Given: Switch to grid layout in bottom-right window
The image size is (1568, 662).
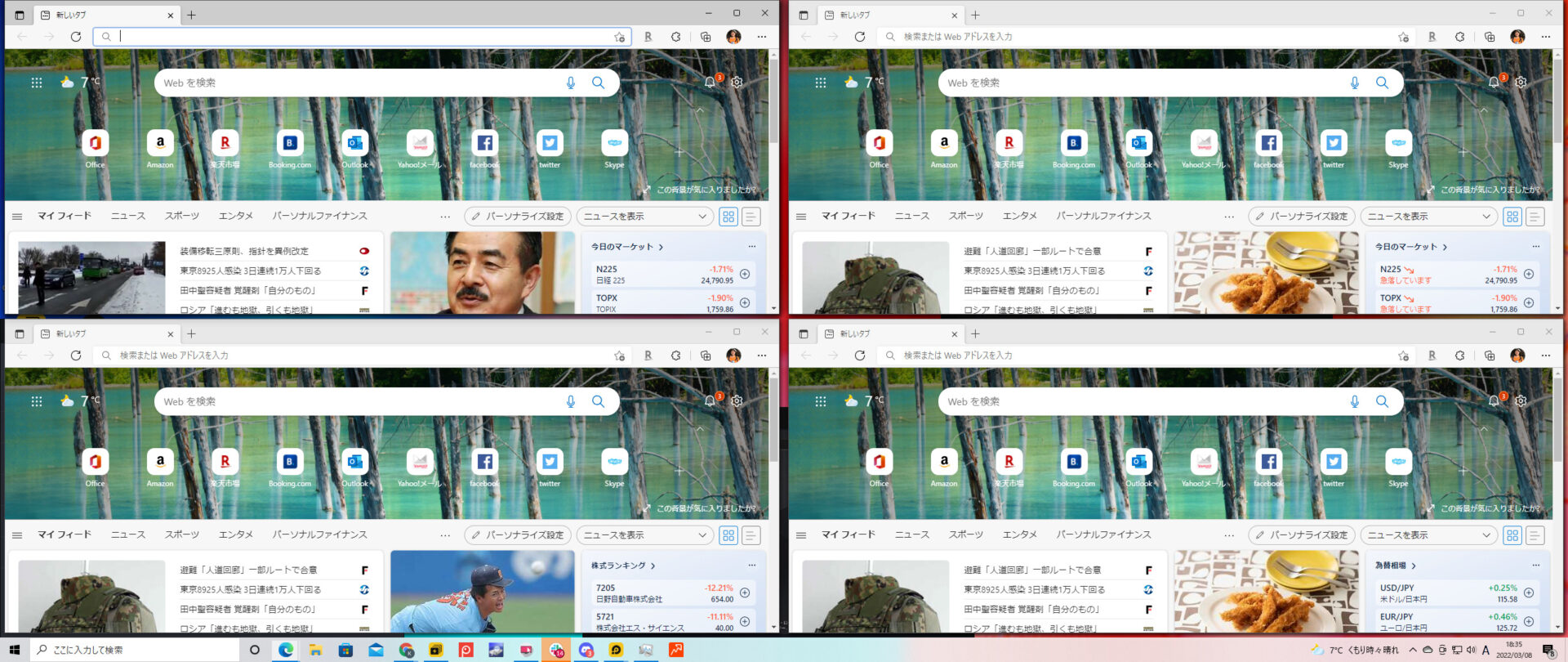Looking at the screenshot, I should pyautogui.click(x=1512, y=535).
